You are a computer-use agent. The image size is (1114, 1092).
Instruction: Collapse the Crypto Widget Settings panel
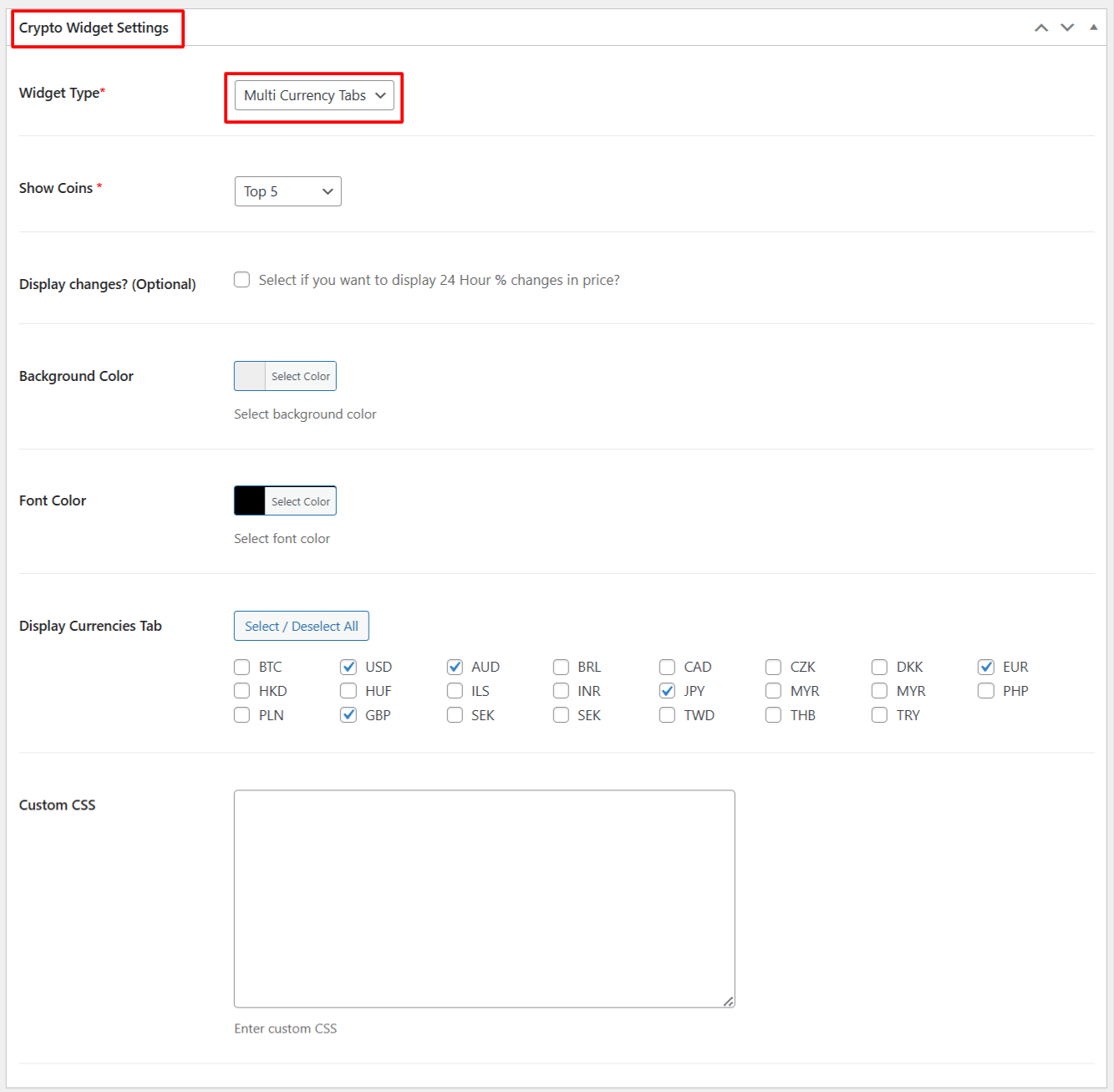[1093, 28]
